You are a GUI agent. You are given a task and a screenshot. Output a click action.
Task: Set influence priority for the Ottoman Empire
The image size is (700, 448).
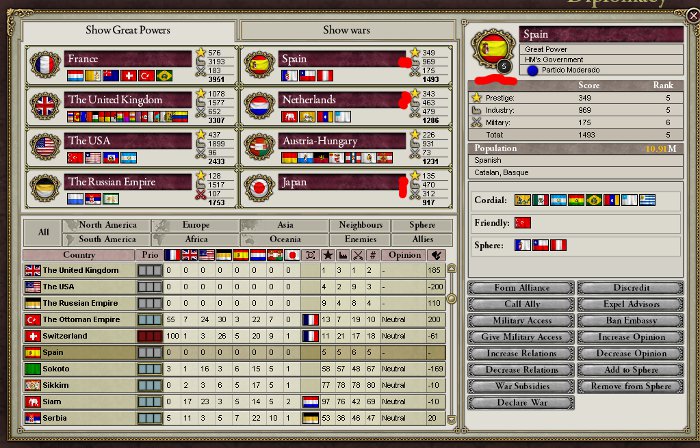coord(148,320)
